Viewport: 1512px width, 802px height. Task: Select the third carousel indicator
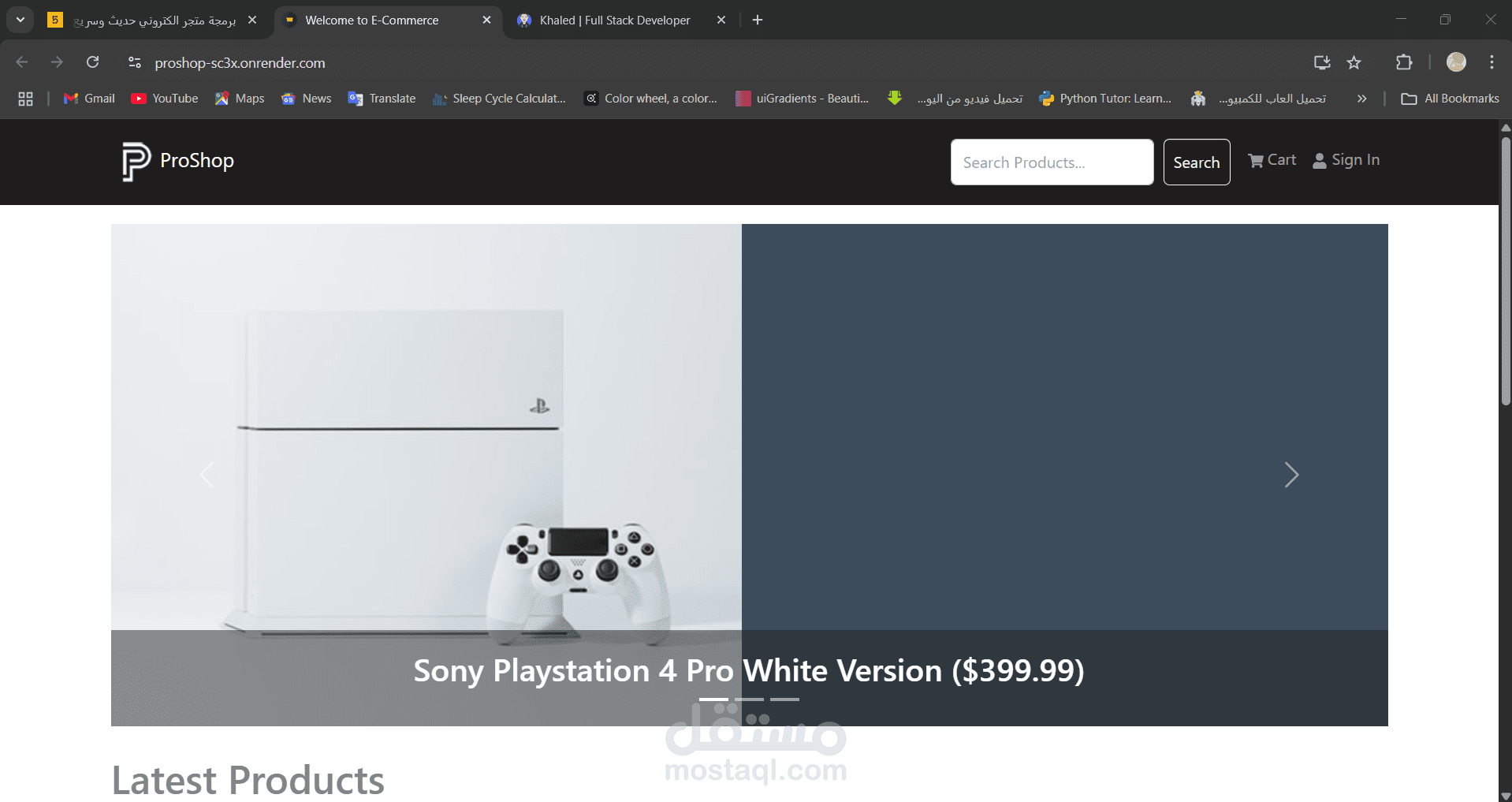click(785, 699)
